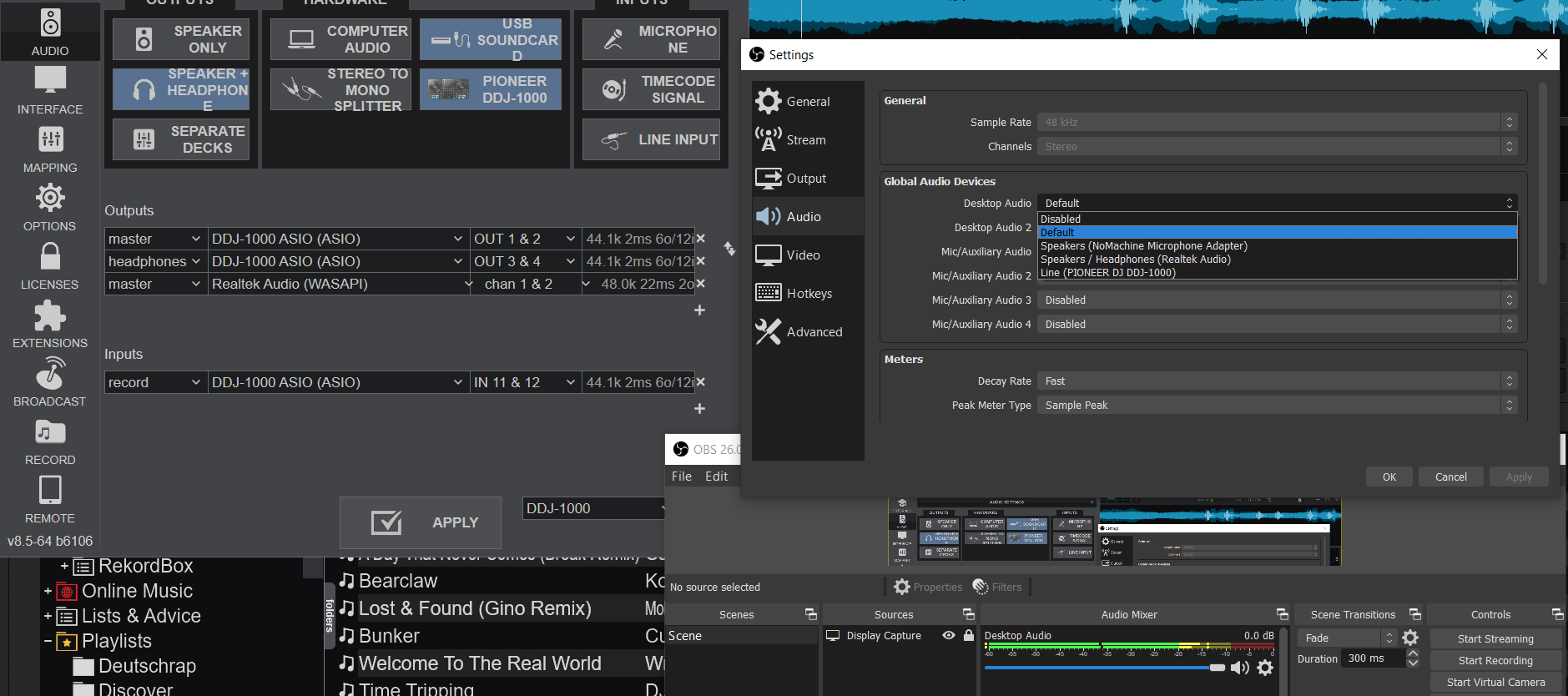Screen dimensions: 1568x696
Task: Click the VirtualDJ APPLY button
Action: [421, 522]
